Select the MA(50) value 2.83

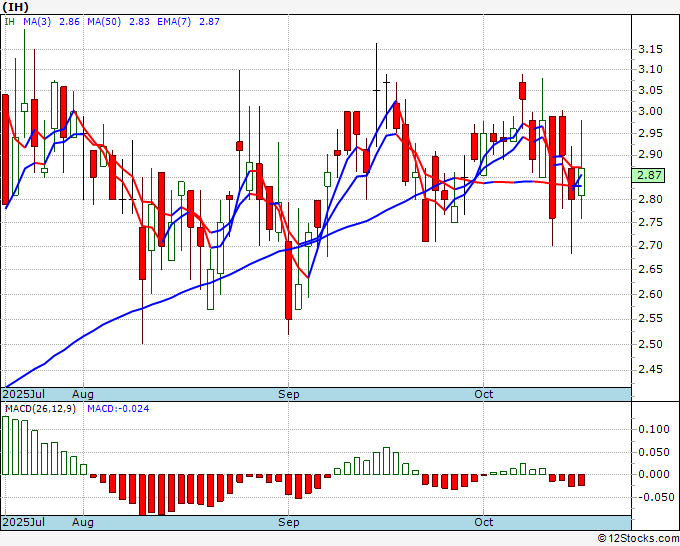click(139, 22)
